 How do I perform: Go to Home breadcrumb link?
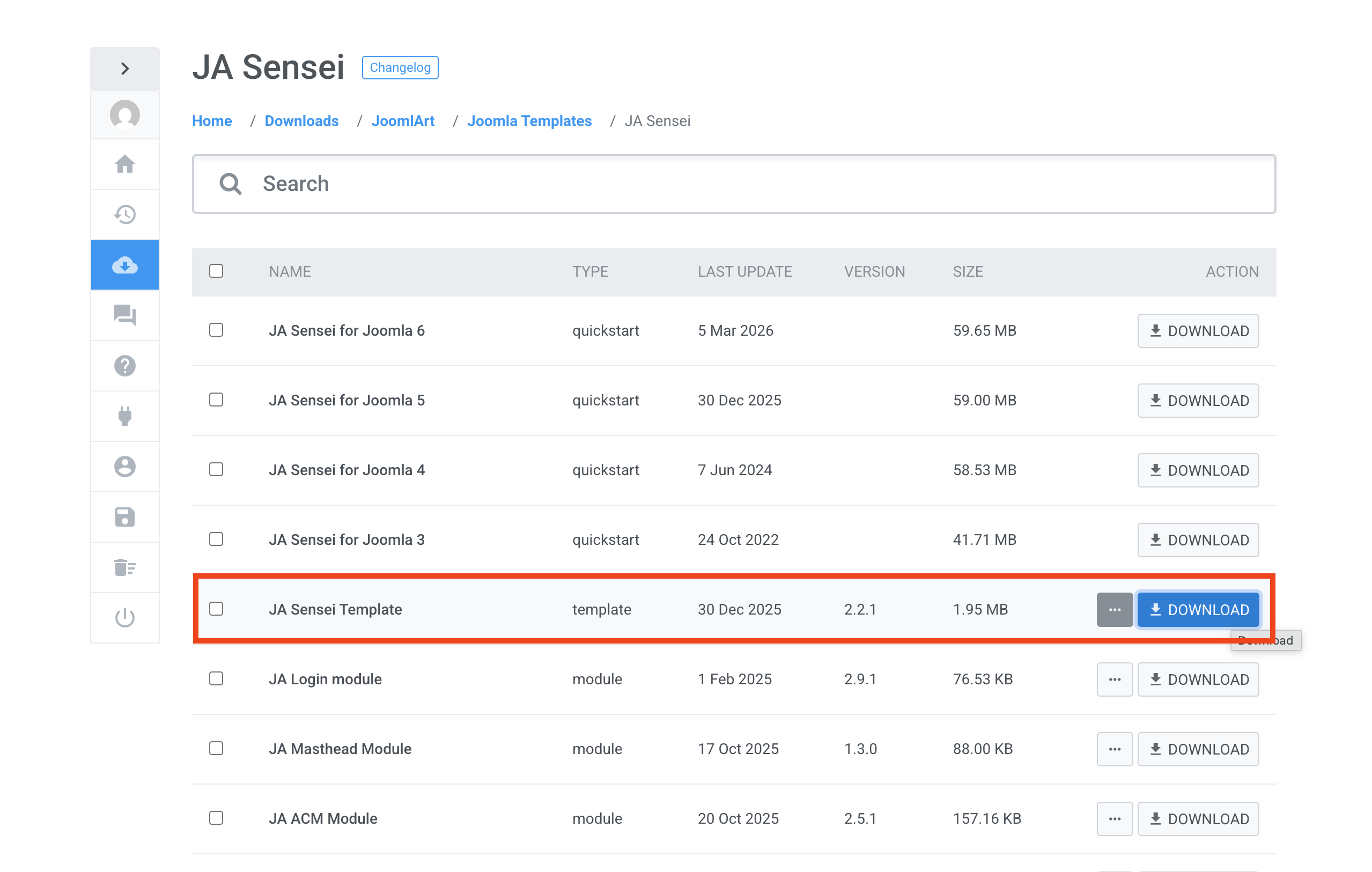point(212,121)
